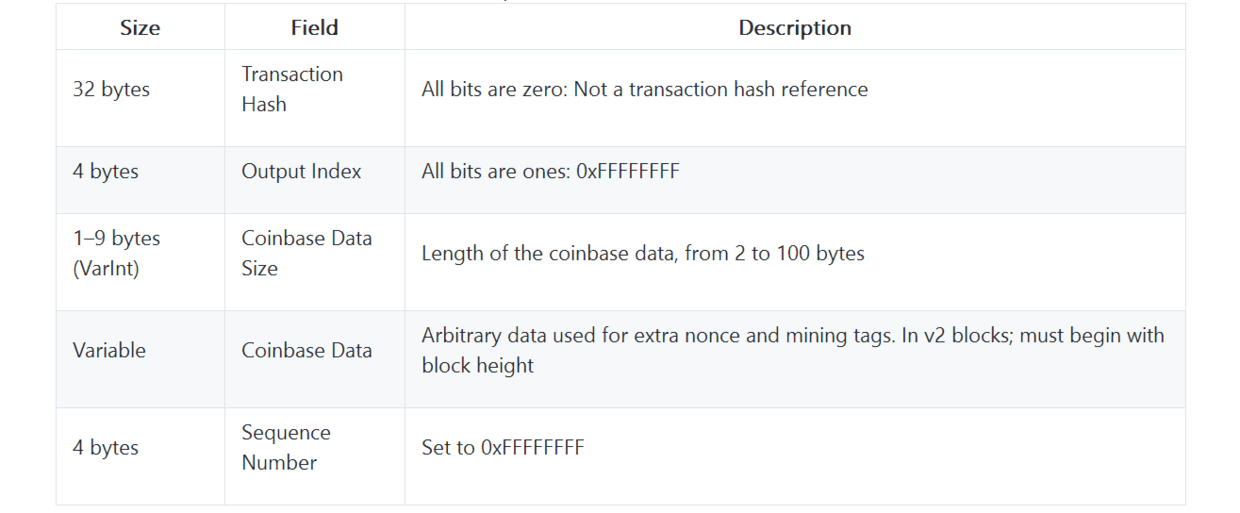Click the 4 bytes cell in Output Index row

pyautogui.click(x=105, y=171)
